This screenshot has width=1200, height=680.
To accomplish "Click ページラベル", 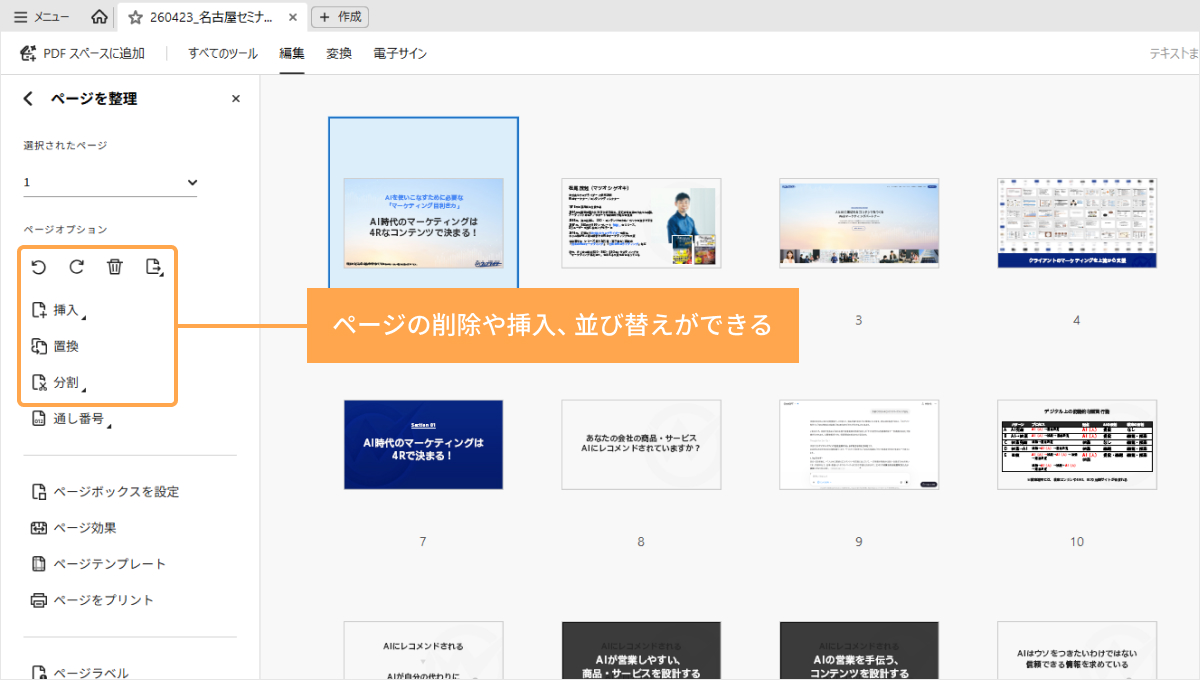I will click(x=80, y=672).
